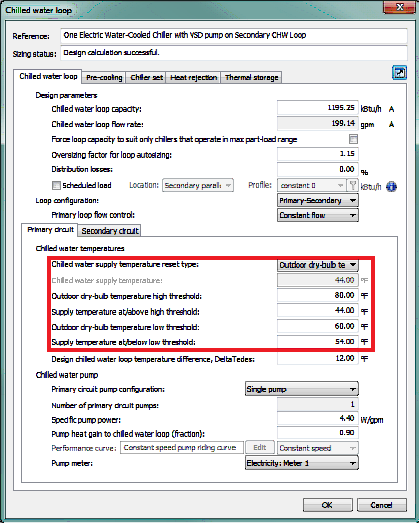
Task: Expand the Primary loop flow control dropdown
Action: [318, 215]
